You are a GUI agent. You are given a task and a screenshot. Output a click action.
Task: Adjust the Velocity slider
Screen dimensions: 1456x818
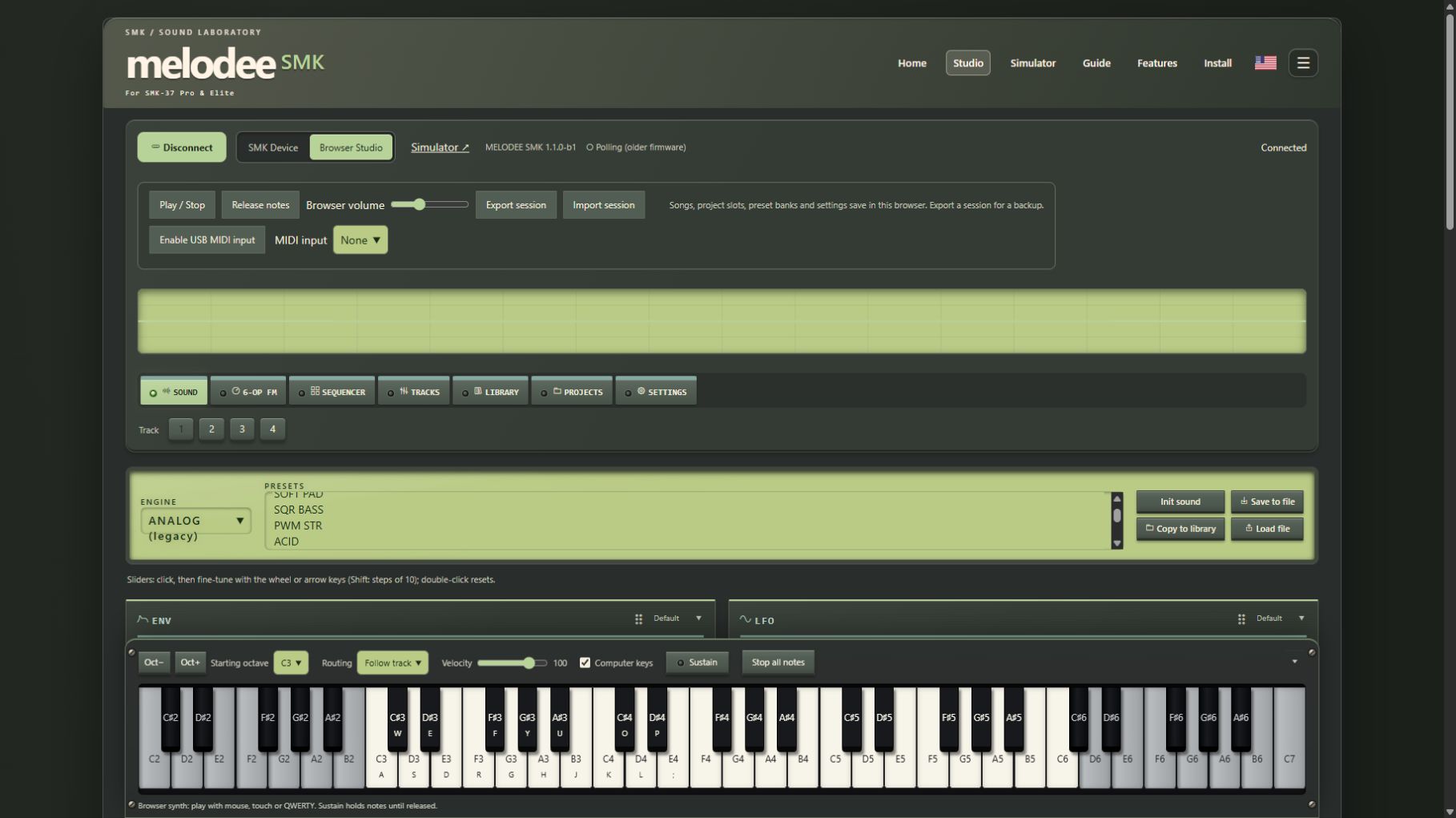click(512, 663)
